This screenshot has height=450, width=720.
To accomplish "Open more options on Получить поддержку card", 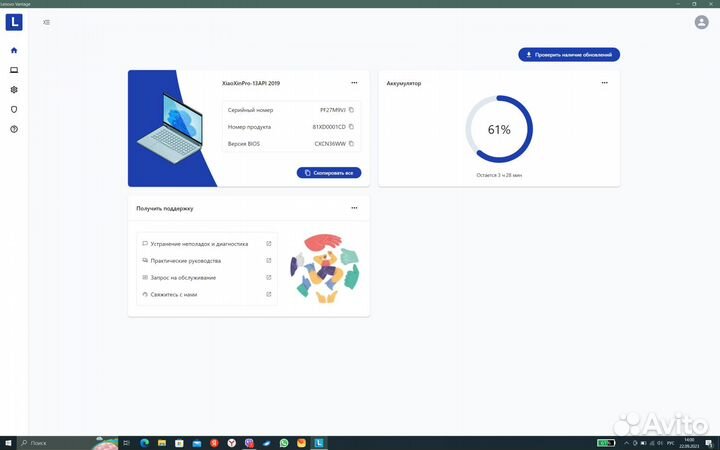I will tap(354, 208).
